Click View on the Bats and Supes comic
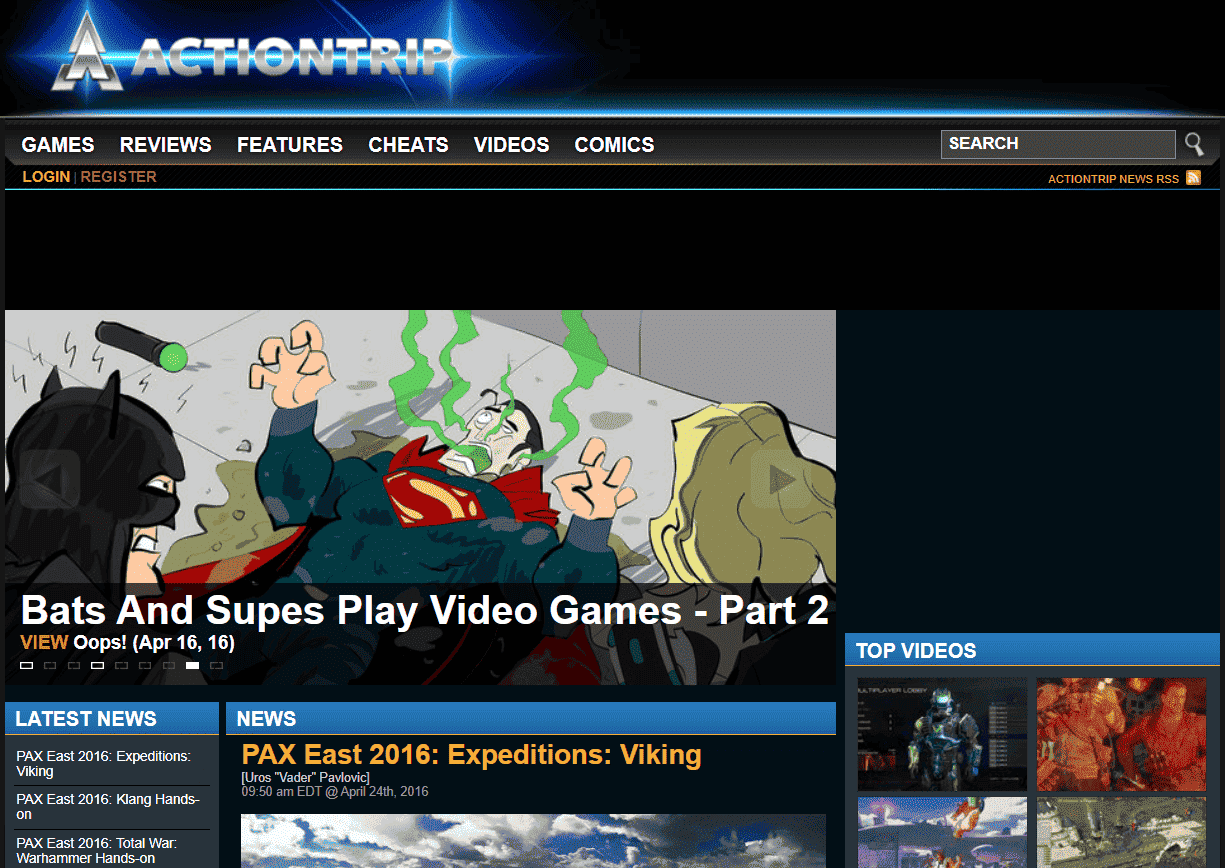This screenshot has width=1225, height=868. point(44,642)
